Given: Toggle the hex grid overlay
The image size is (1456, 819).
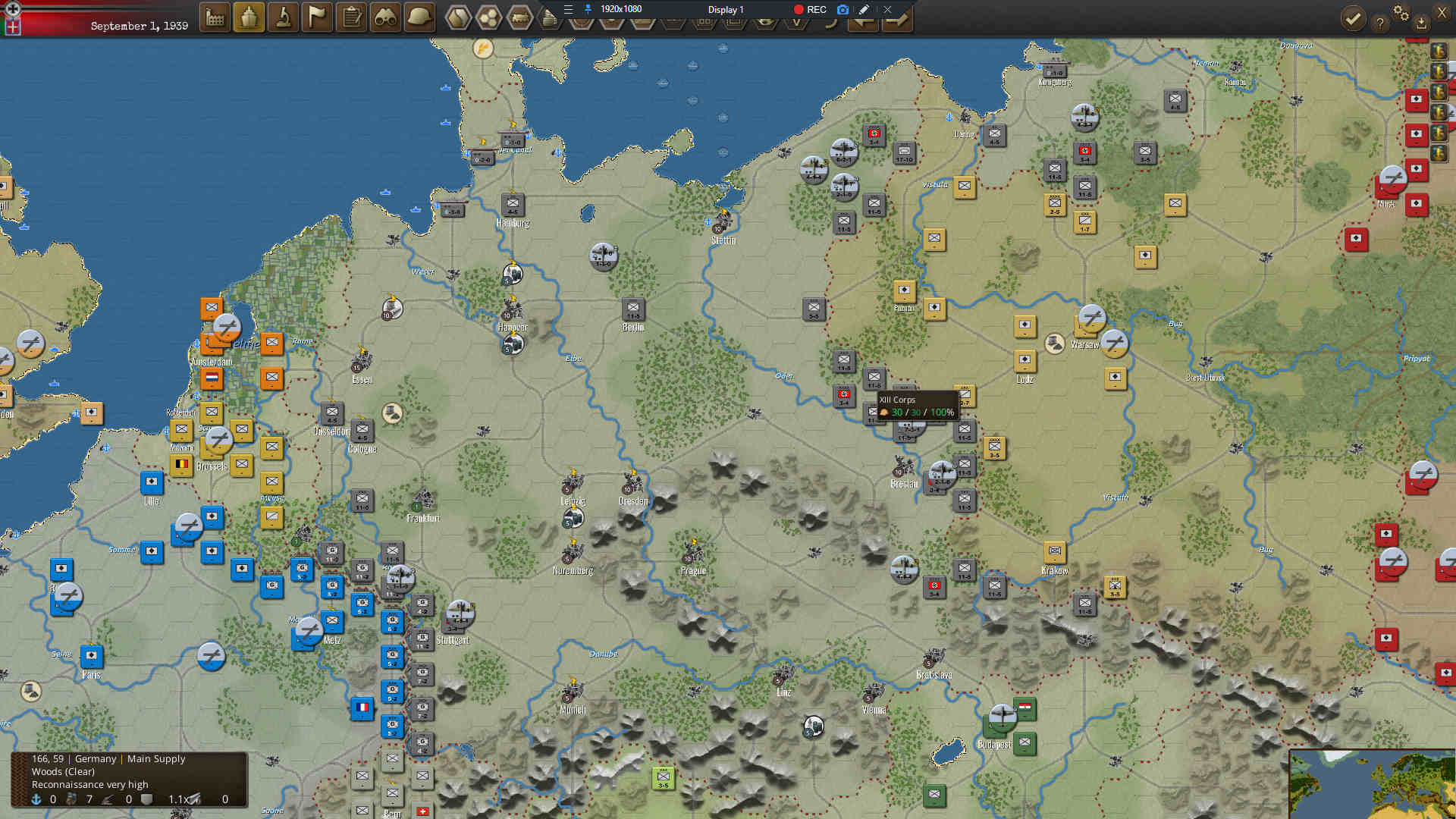Looking at the screenshot, I should (458, 17).
